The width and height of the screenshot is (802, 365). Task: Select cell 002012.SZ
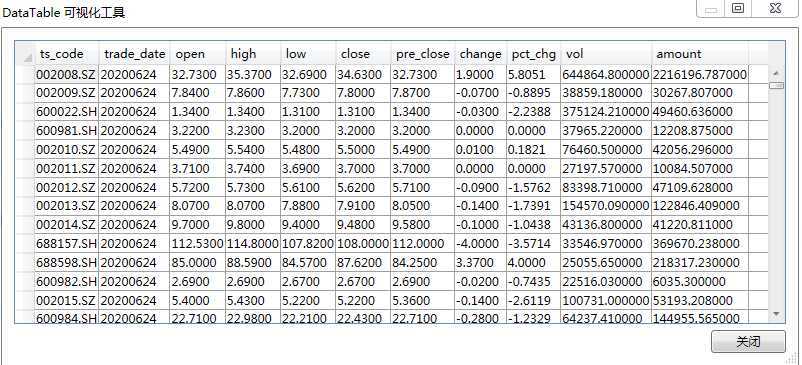click(x=66, y=187)
